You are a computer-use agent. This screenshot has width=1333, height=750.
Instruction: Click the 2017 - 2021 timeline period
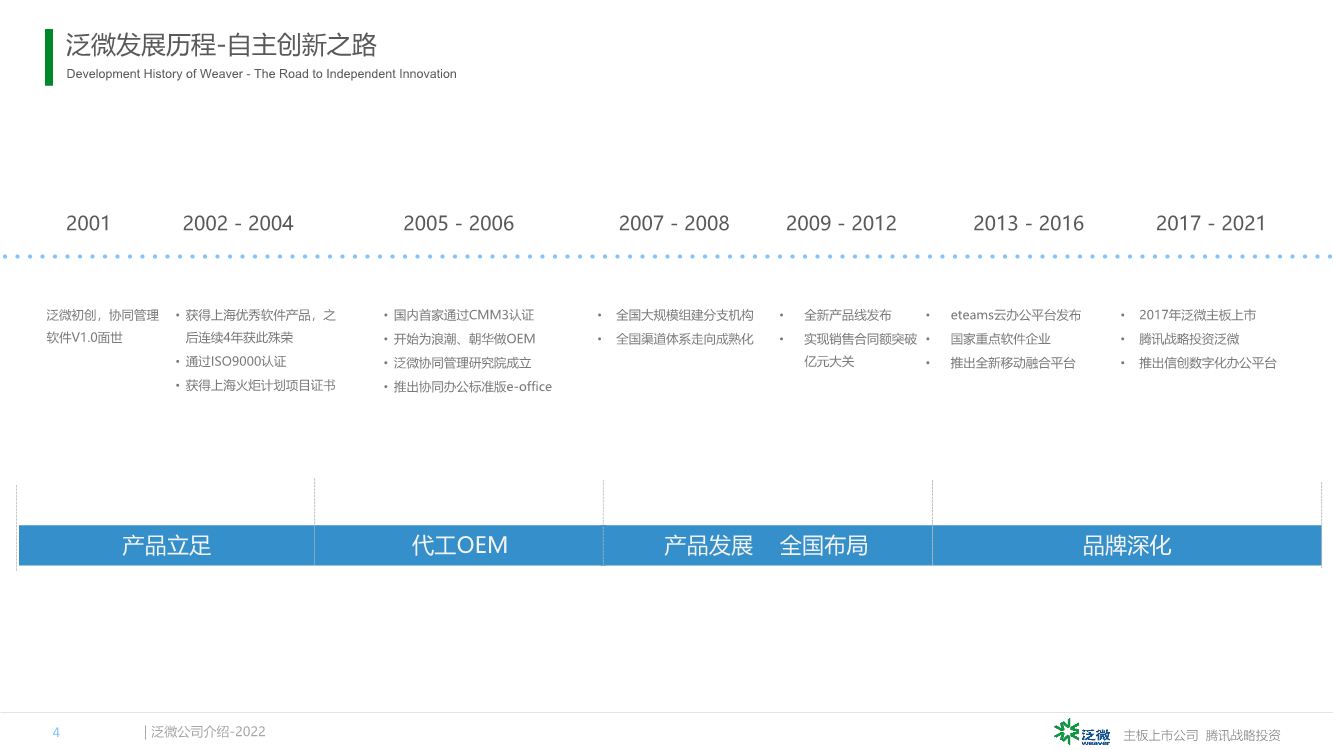coord(1210,224)
